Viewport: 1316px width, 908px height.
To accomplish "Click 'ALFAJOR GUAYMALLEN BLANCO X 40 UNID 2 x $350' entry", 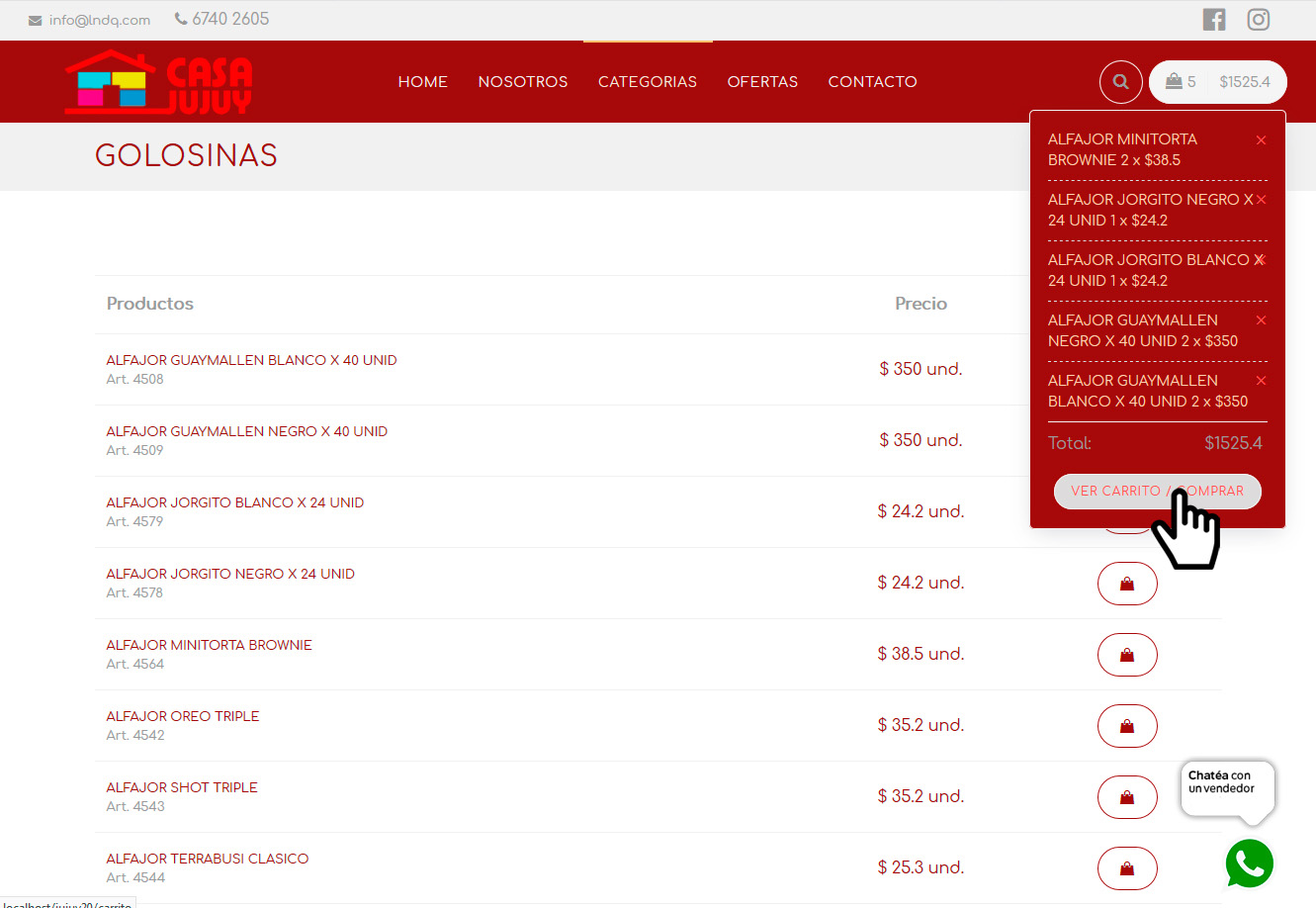I will pos(1148,391).
